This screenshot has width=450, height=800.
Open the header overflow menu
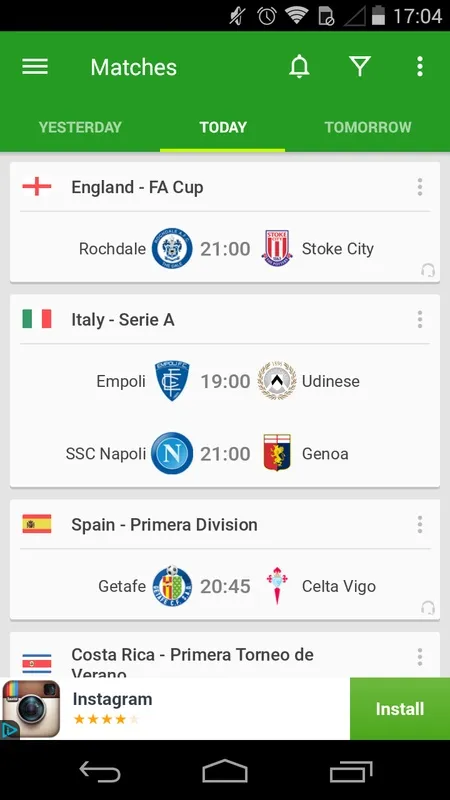tap(419, 67)
